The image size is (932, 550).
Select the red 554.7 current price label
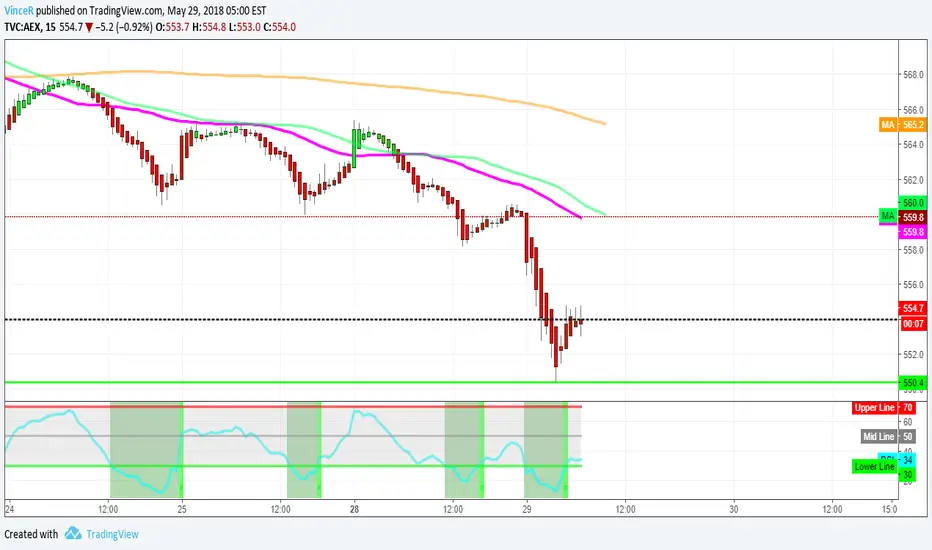[x=913, y=308]
